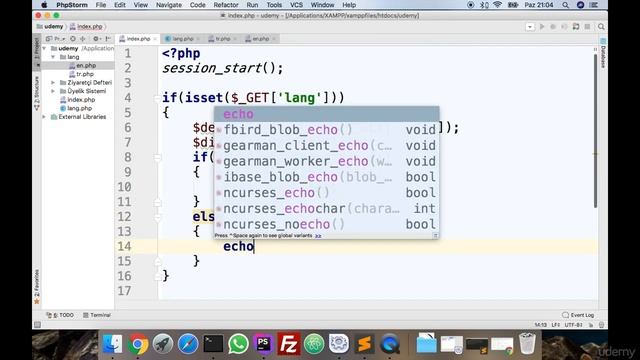
Task: Open Terminal app in the Dock
Action: tap(213, 344)
